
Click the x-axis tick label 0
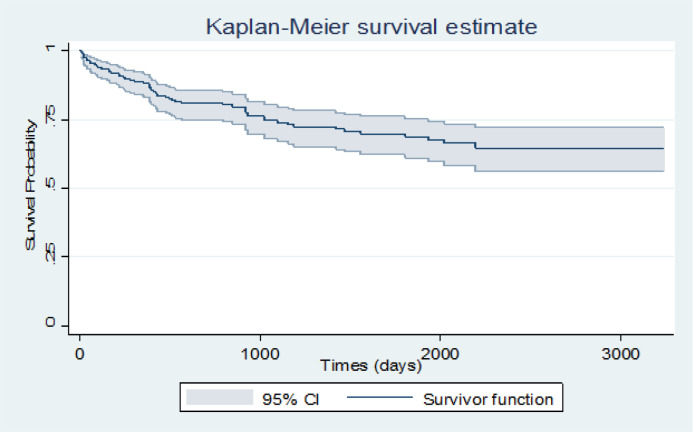(80, 354)
